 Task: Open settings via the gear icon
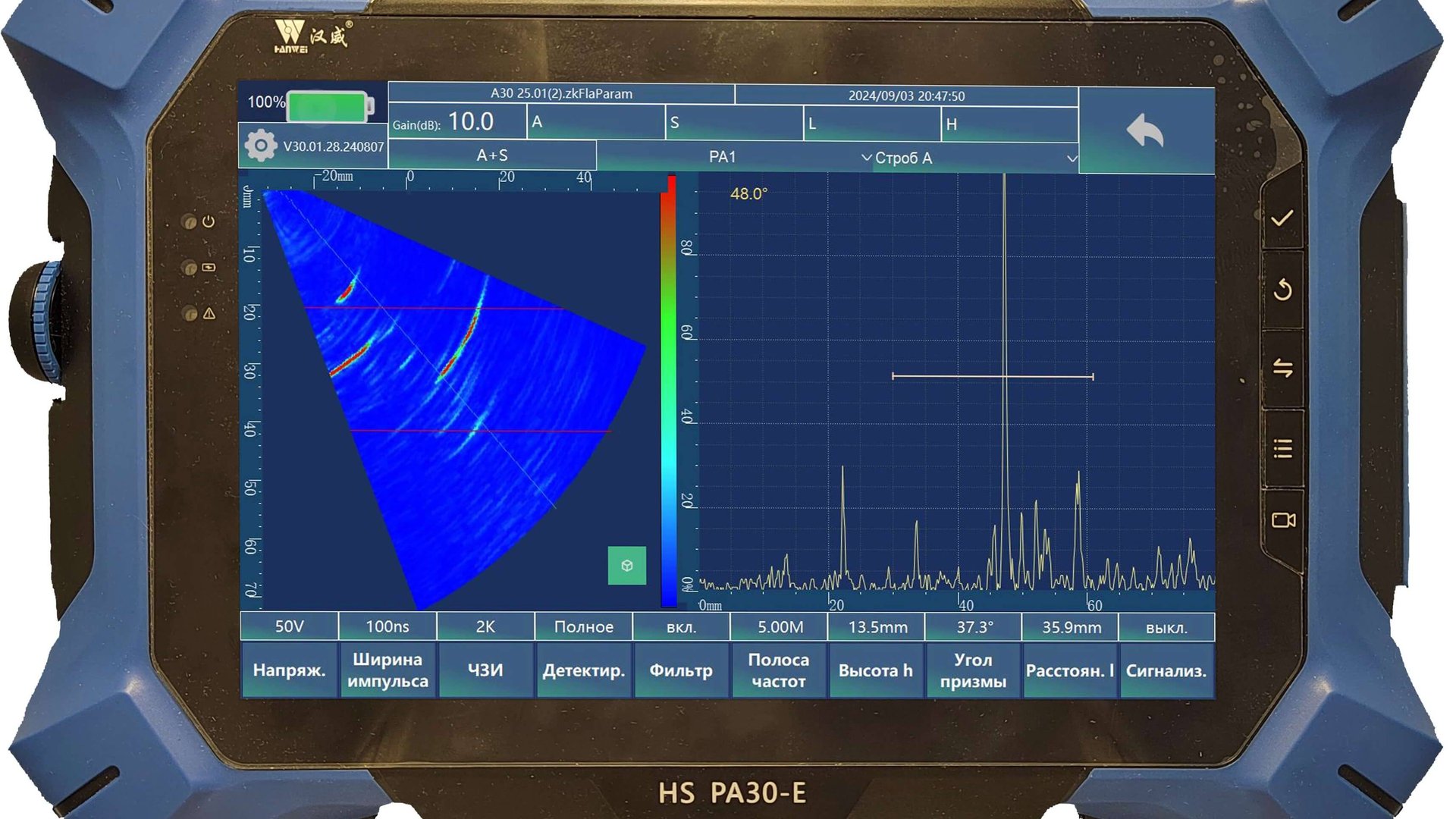(261, 146)
